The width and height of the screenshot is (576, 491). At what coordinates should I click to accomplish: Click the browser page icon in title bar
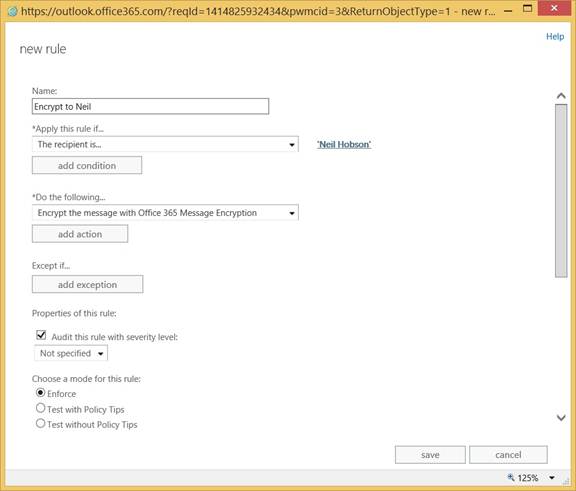point(12,11)
